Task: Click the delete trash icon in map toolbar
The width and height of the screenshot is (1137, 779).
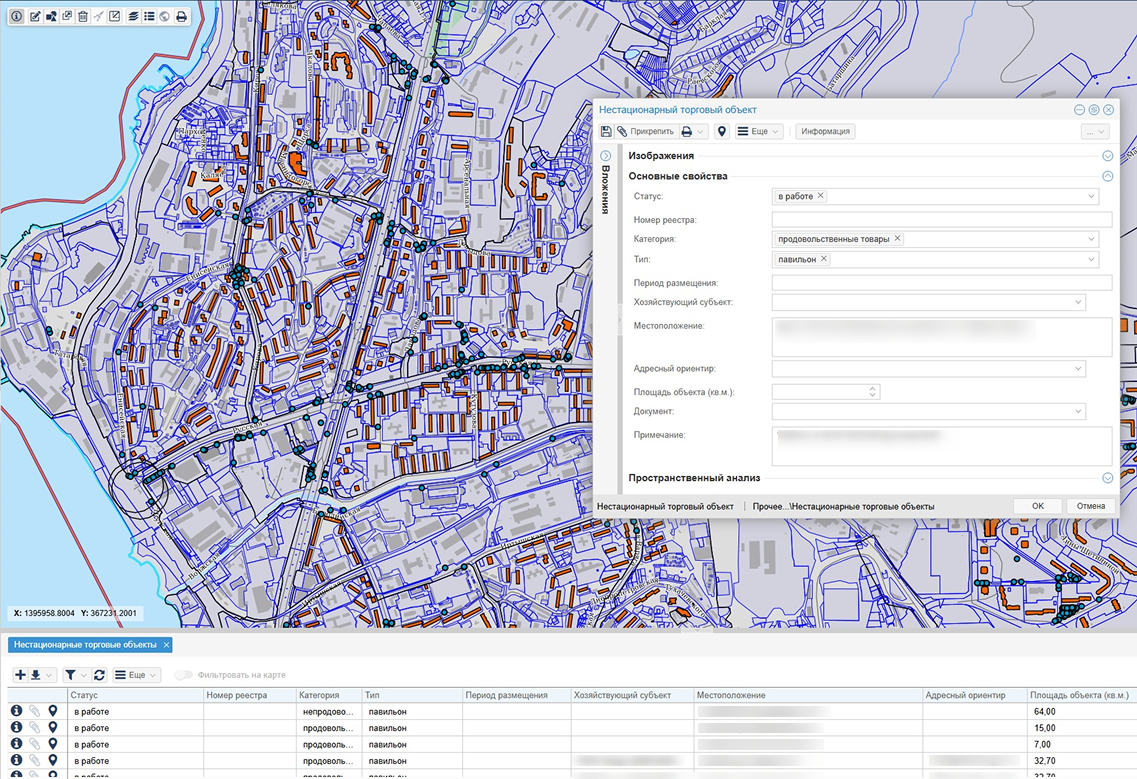Action: (x=83, y=17)
